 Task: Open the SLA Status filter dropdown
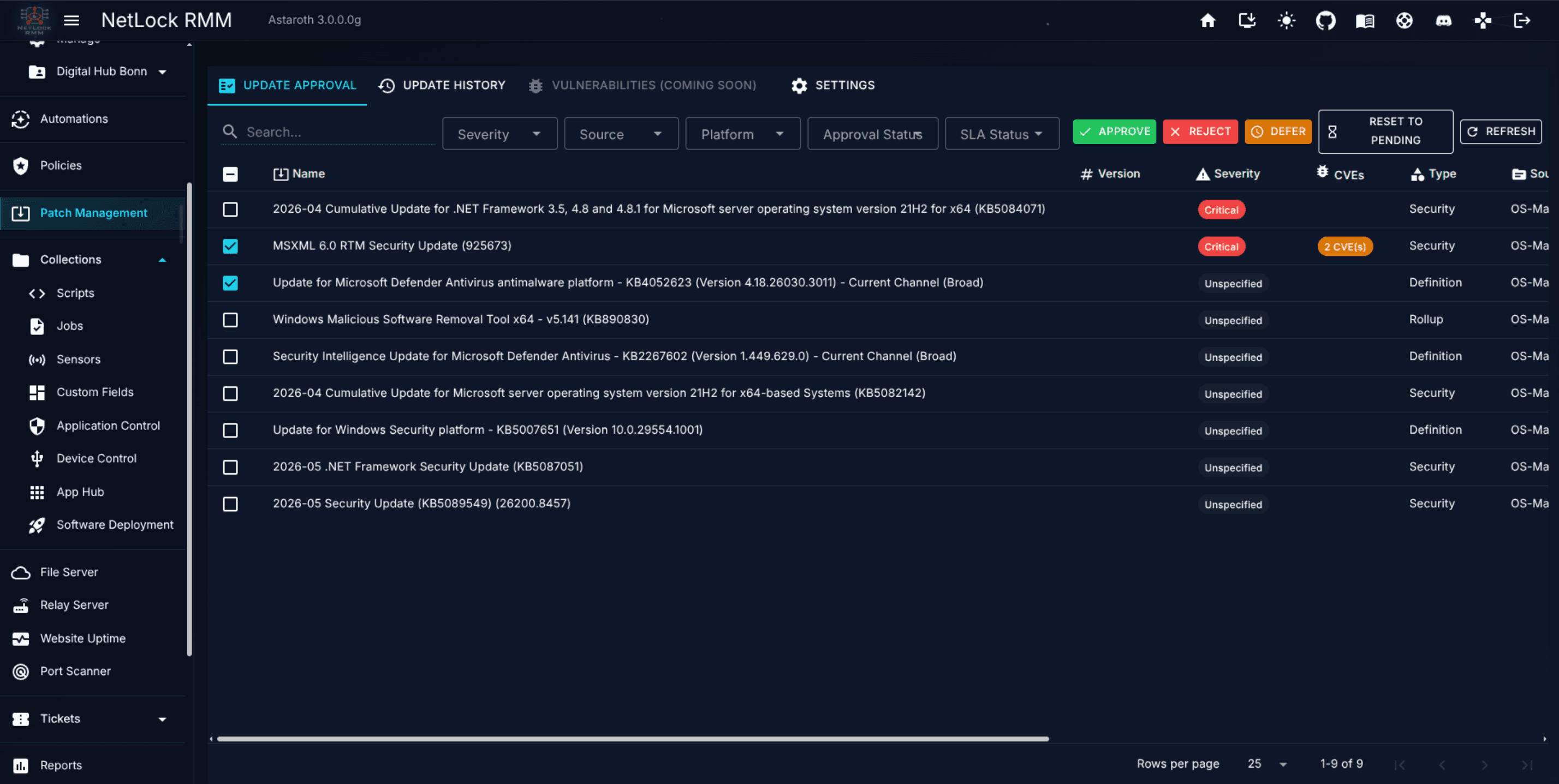(x=1002, y=134)
